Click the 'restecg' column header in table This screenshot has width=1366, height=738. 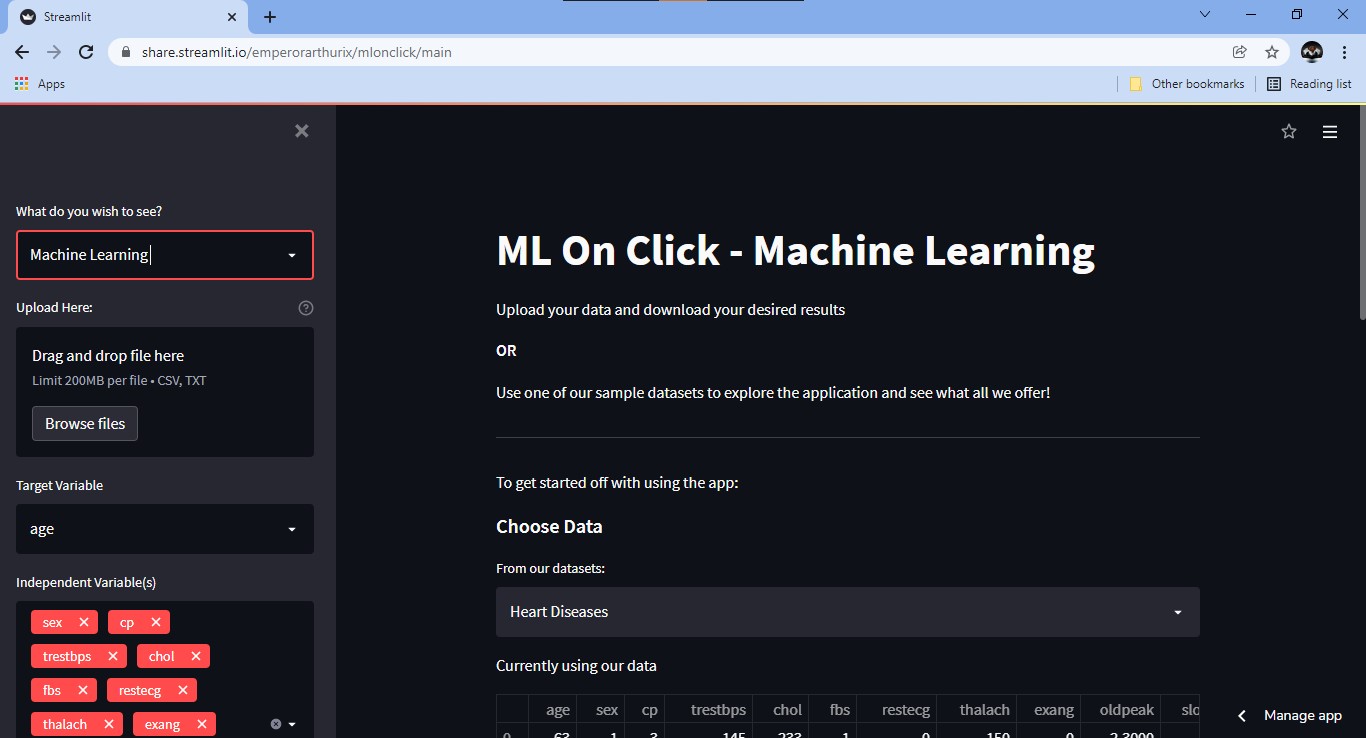pos(905,710)
